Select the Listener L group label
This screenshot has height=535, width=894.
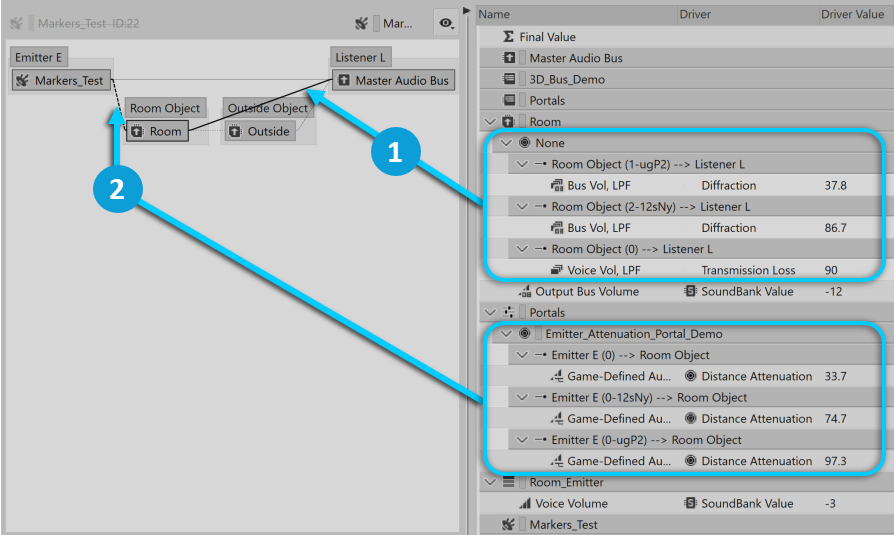pyautogui.click(x=361, y=58)
